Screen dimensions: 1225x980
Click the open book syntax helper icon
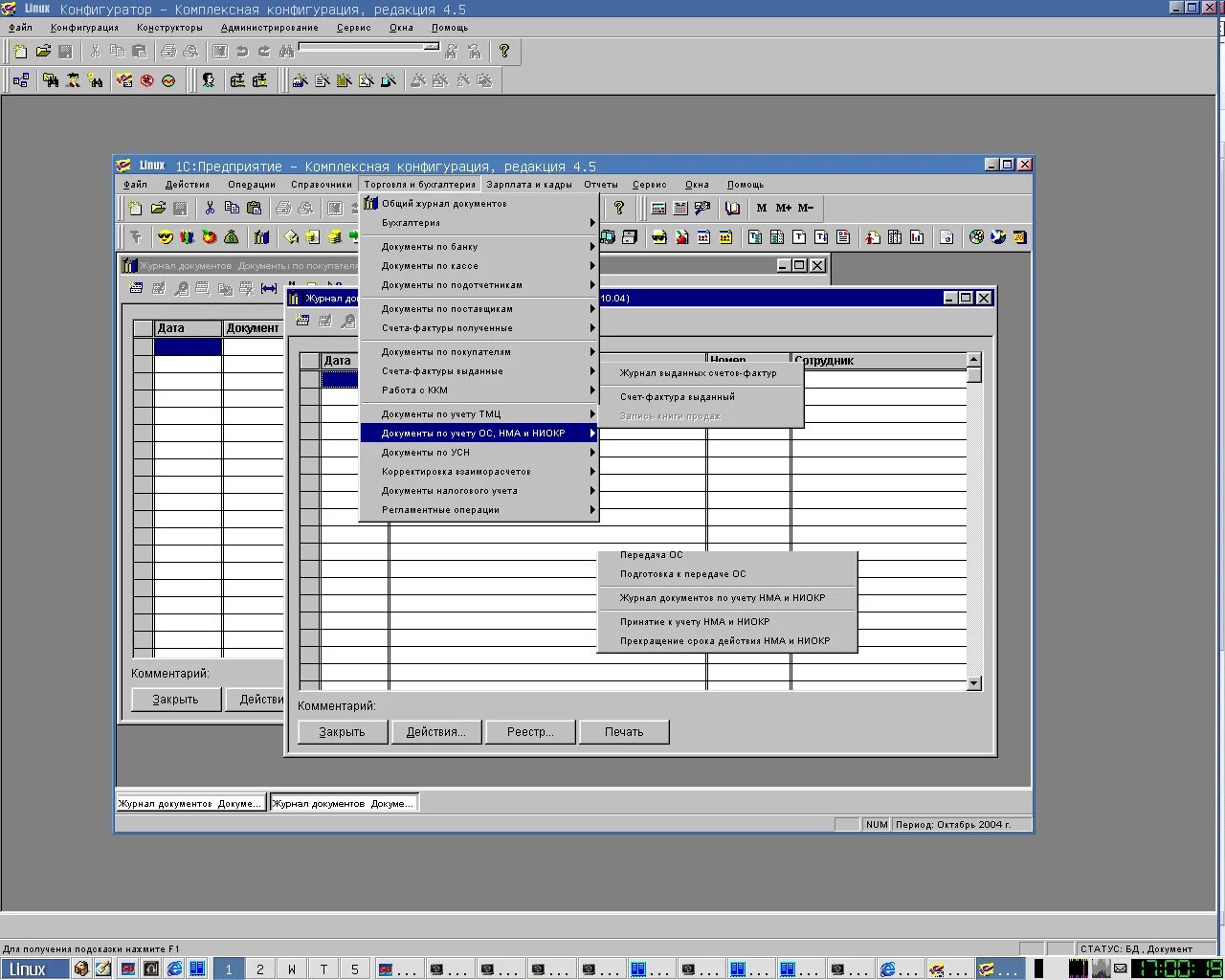732,208
